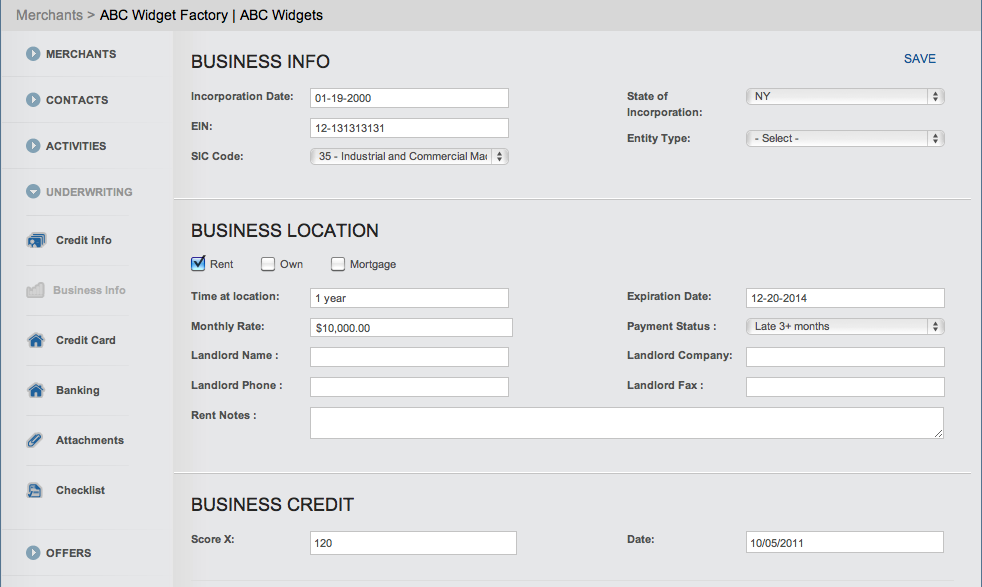This screenshot has width=982, height=587.
Task: Click the Merchants breadcrumb link
Action: point(49,15)
